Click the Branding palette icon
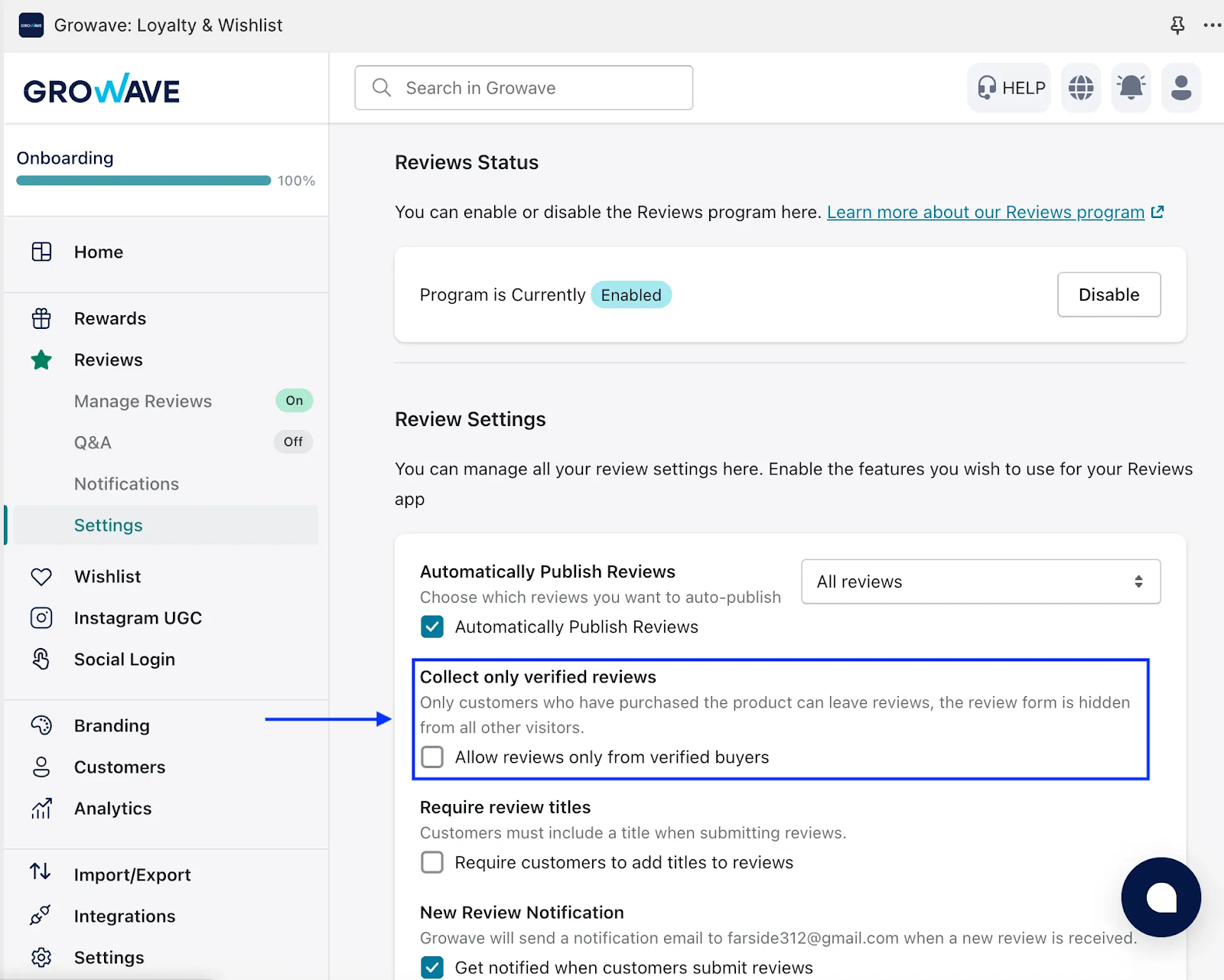 41,725
